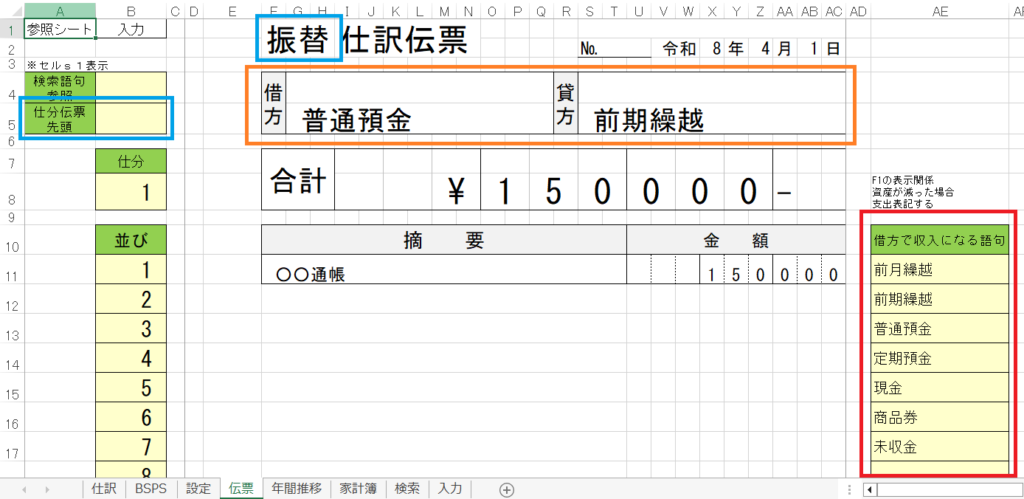Viewport: 1024px width, 499px height.
Task: Select the column A header
Action: (60, 11)
